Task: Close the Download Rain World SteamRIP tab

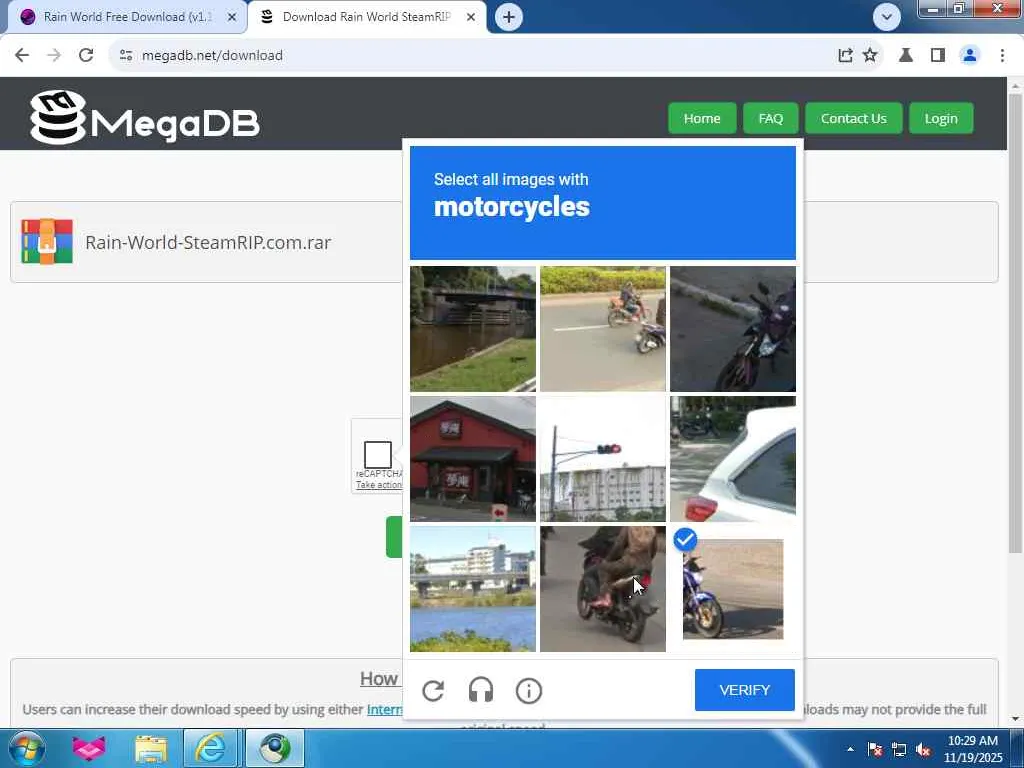Action: 471,17
